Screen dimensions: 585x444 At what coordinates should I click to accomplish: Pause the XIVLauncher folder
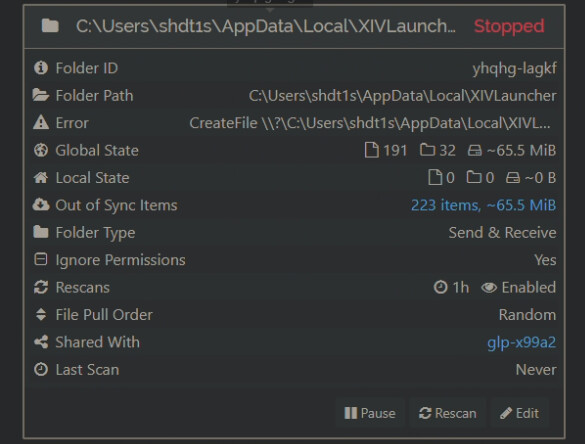(370, 413)
